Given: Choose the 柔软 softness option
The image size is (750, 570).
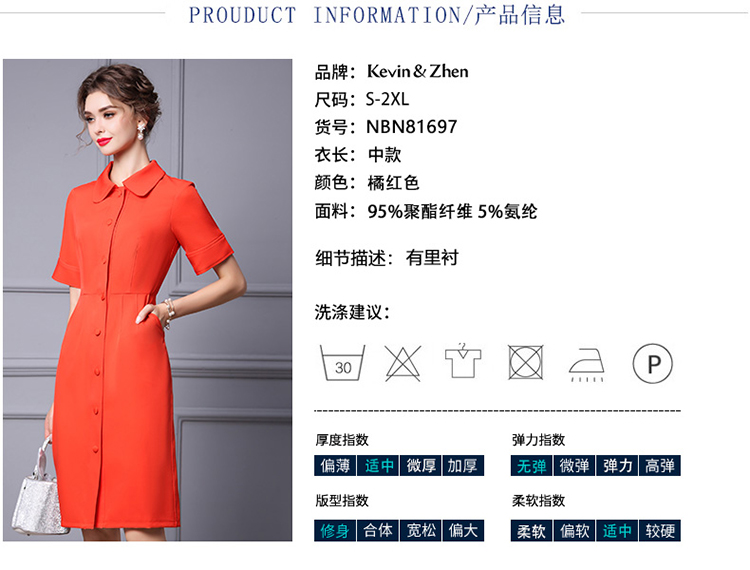Looking at the screenshot, I should coord(531,531).
